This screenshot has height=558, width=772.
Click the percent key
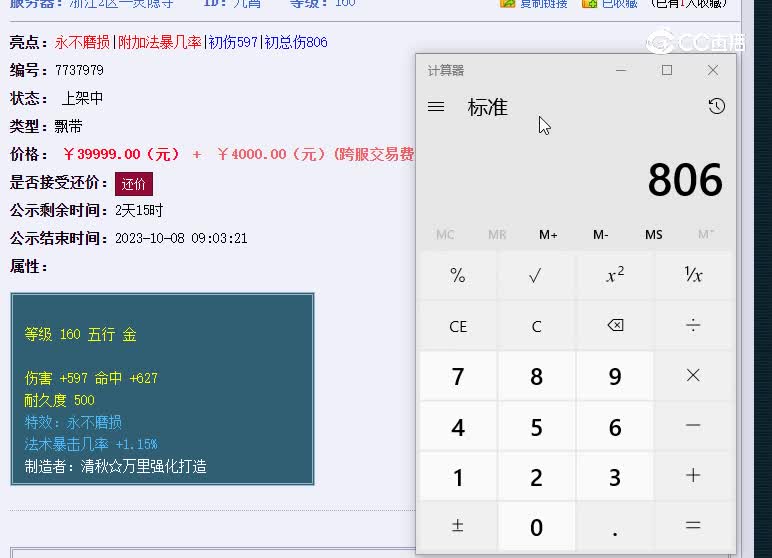[457, 275]
